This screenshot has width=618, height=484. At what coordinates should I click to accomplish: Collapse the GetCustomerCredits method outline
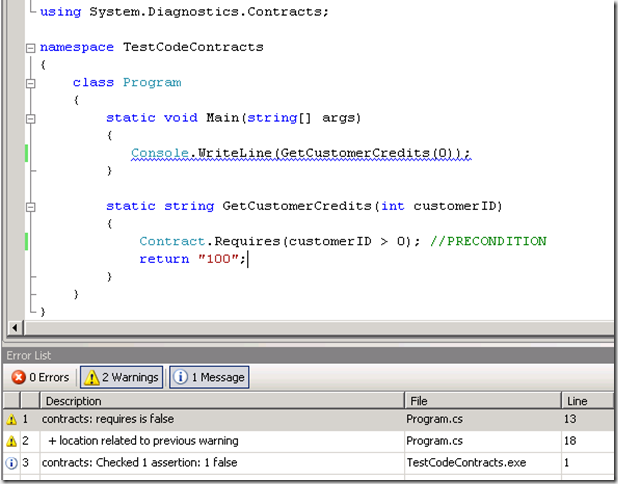click(x=32, y=206)
